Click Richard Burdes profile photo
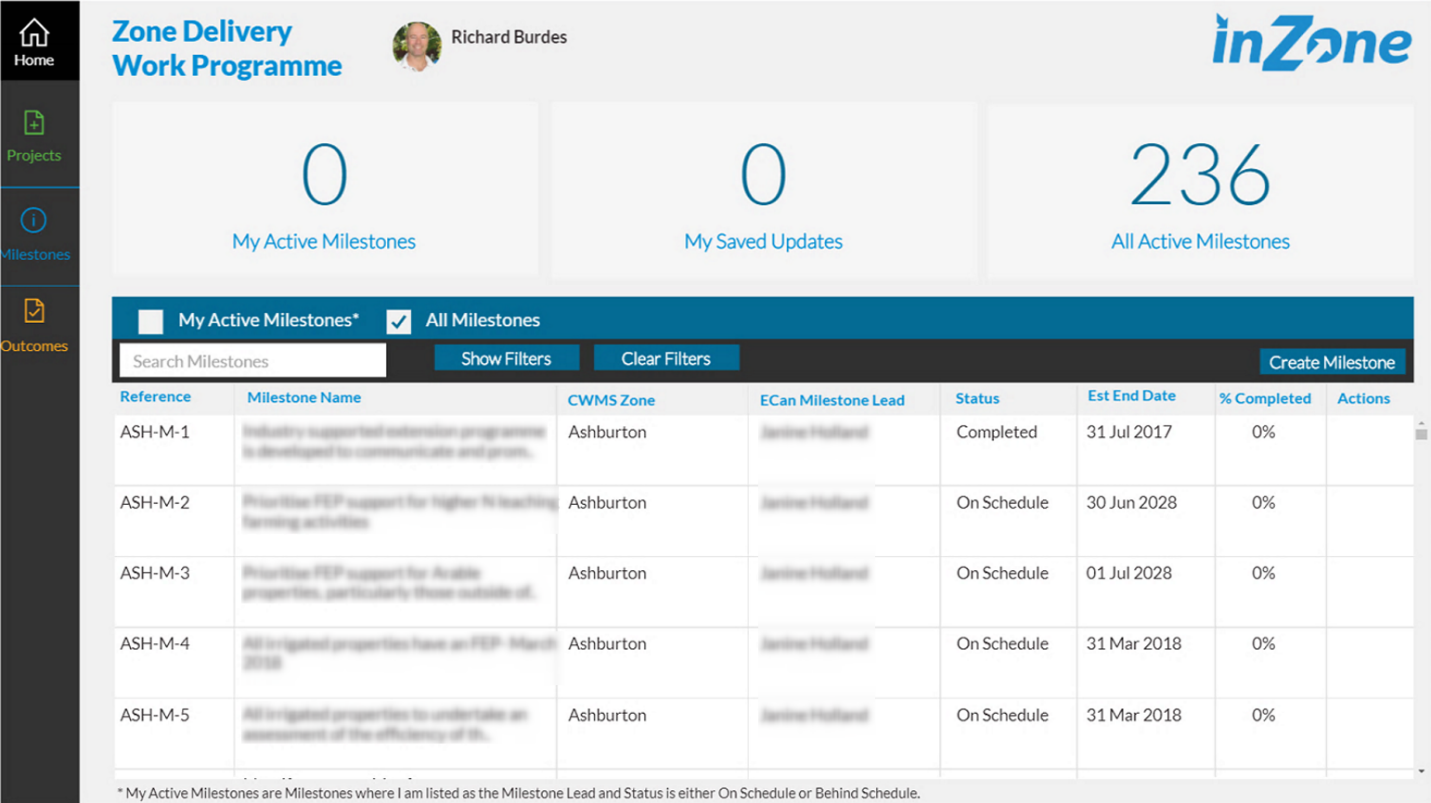The width and height of the screenshot is (1431, 803). click(417, 46)
